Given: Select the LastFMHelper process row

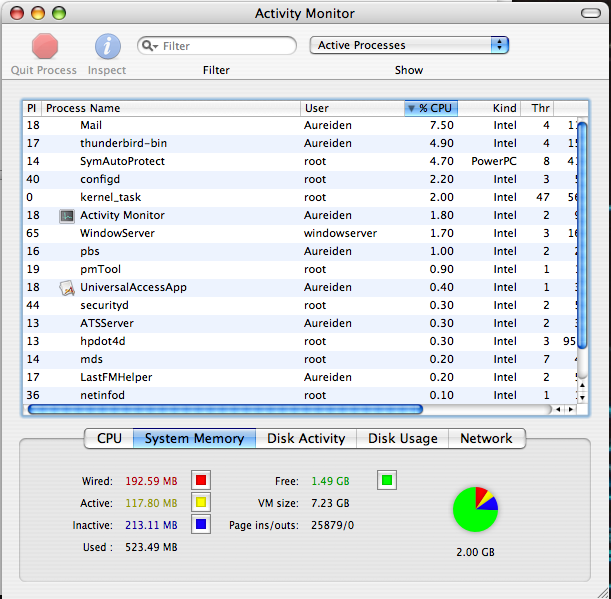Looking at the screenshot, I should coord(300,377).
